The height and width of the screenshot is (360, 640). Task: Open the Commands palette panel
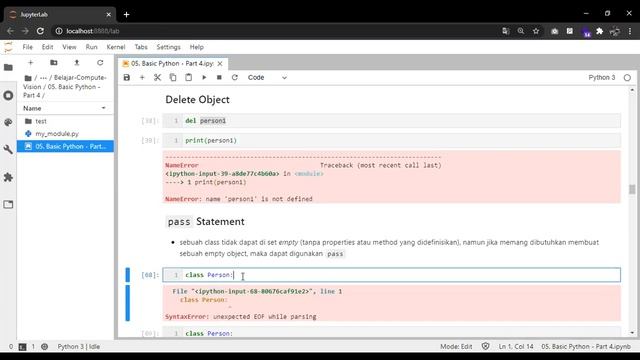click(8, 122)
